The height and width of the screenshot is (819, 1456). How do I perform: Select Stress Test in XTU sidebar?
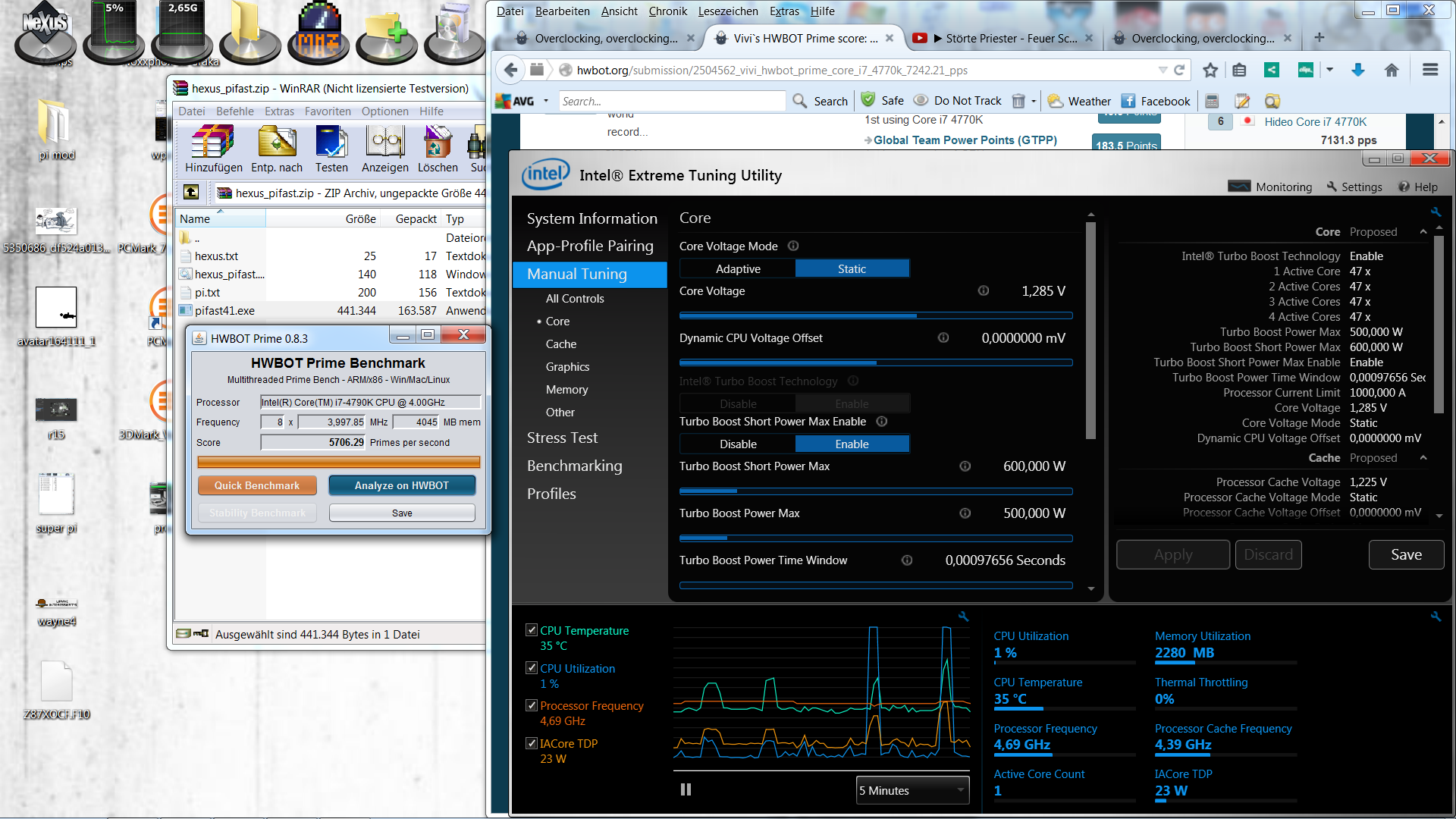[x=562, y=438]
